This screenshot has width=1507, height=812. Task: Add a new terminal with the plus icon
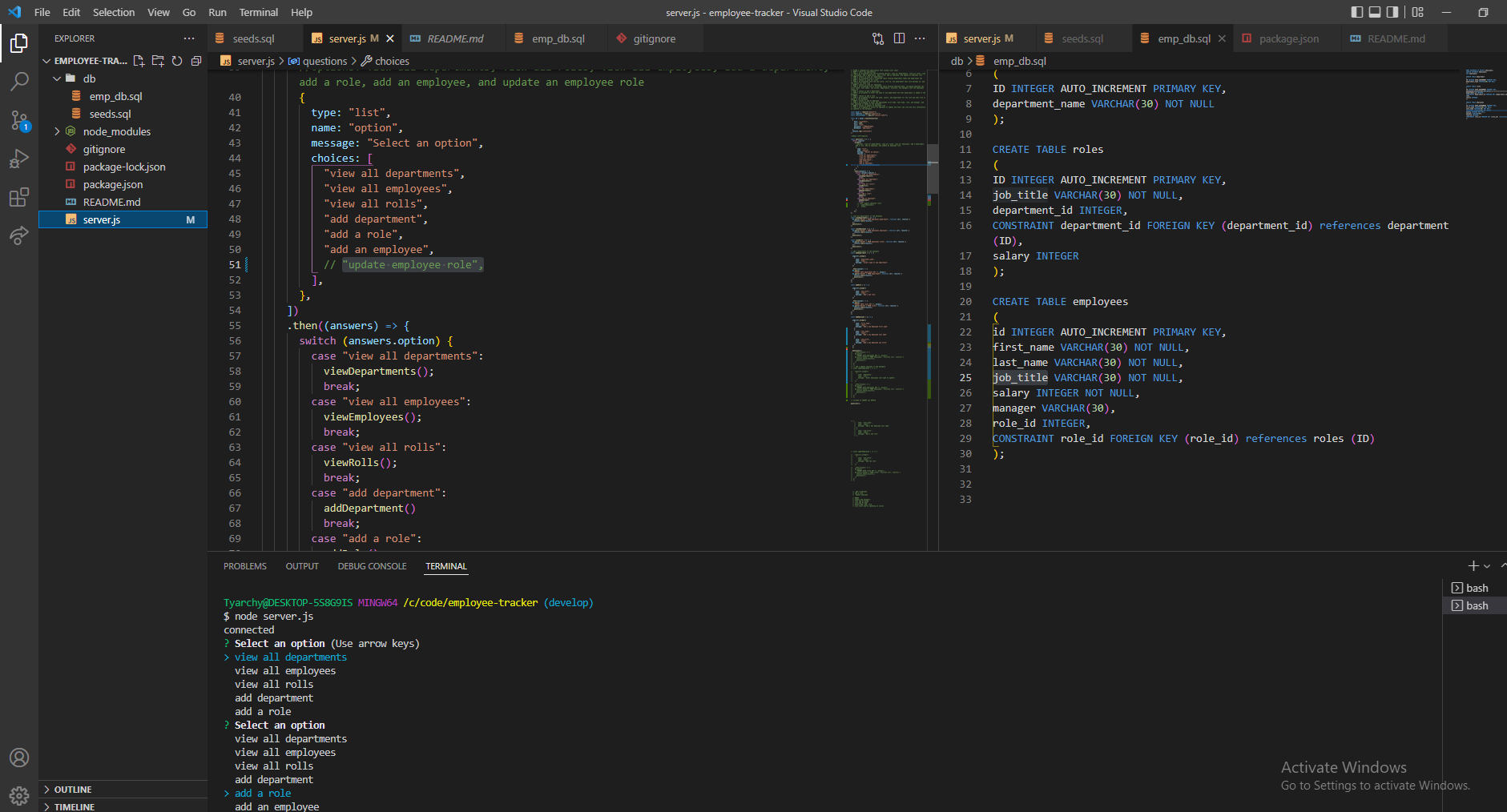[x=1473, y=565]
